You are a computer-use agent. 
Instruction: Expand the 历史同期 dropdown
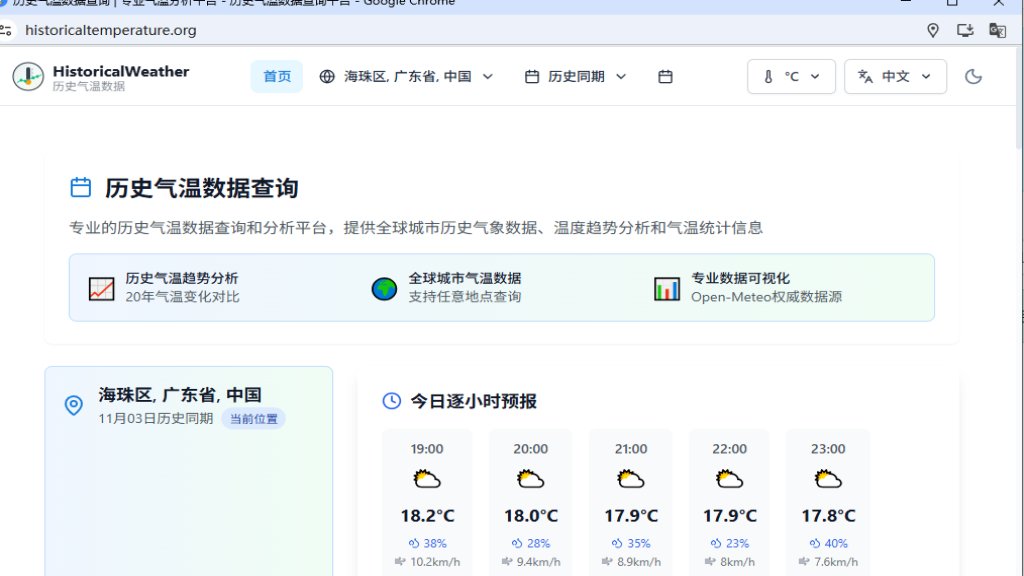point(576,76)
